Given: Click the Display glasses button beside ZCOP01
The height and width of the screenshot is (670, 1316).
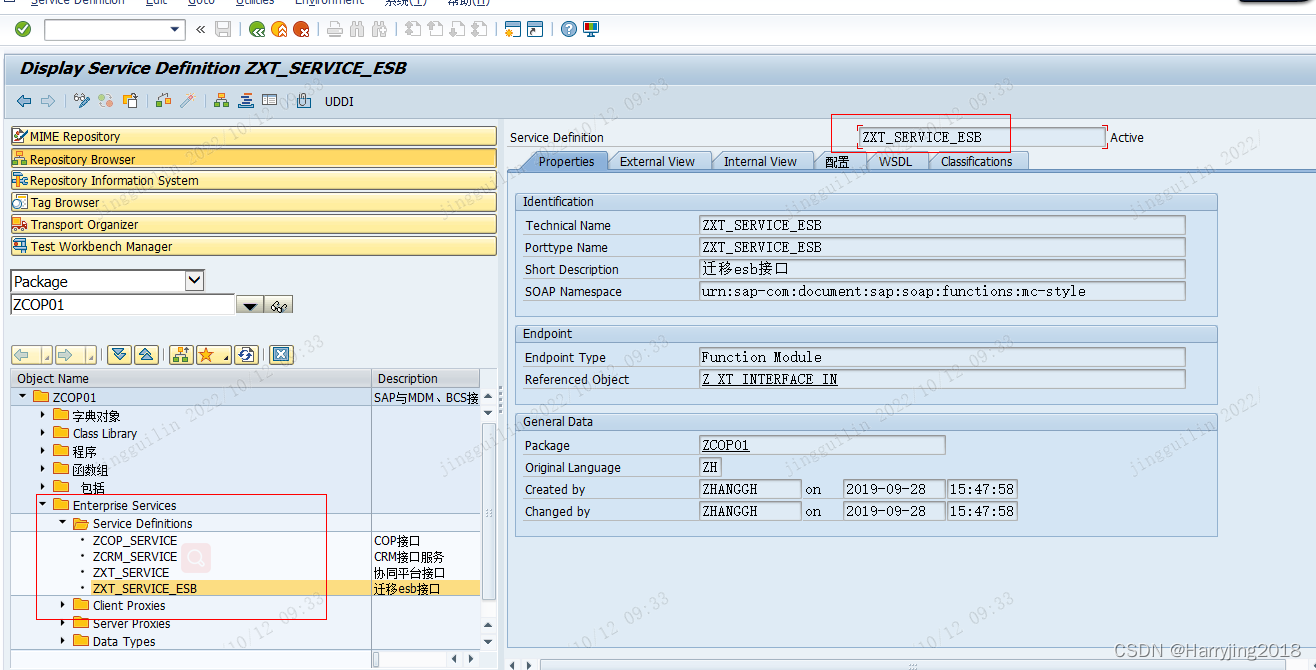Looking at the screenshot, I should click(280, 305).
